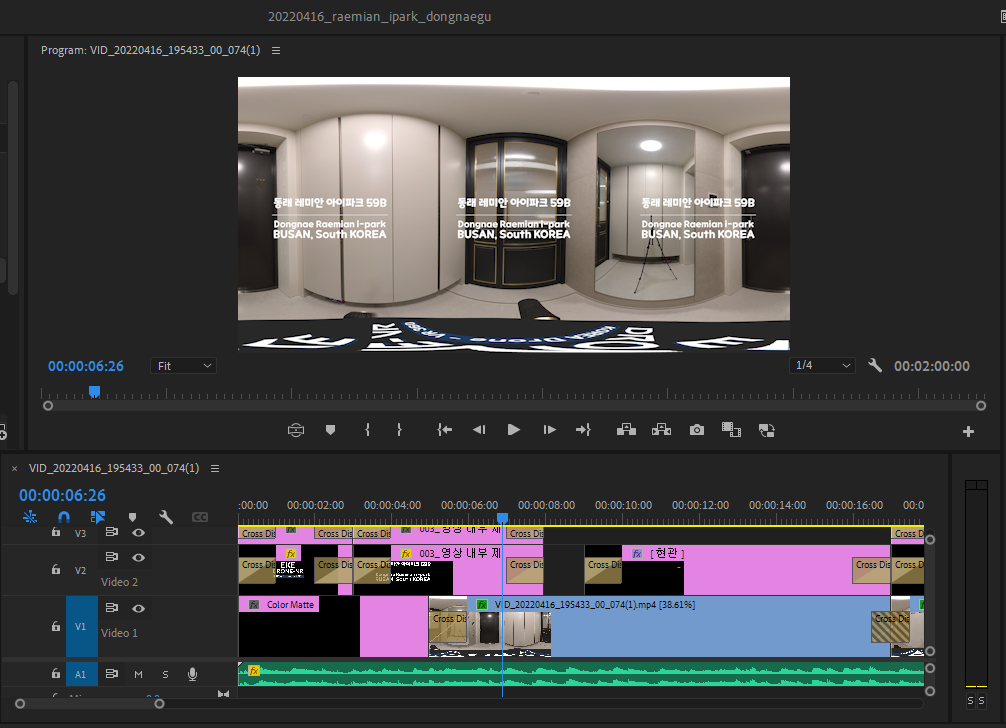Click the Video 1 track name
The height and width of the screenshot is (728, 1006).
point(119,632)
